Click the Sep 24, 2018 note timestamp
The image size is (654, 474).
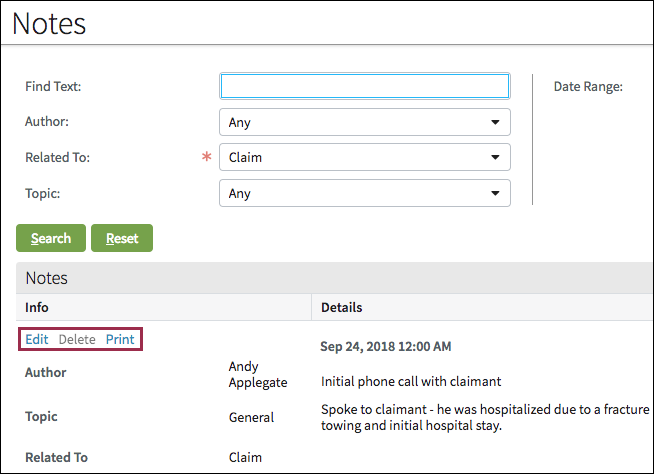click(385, 347)
